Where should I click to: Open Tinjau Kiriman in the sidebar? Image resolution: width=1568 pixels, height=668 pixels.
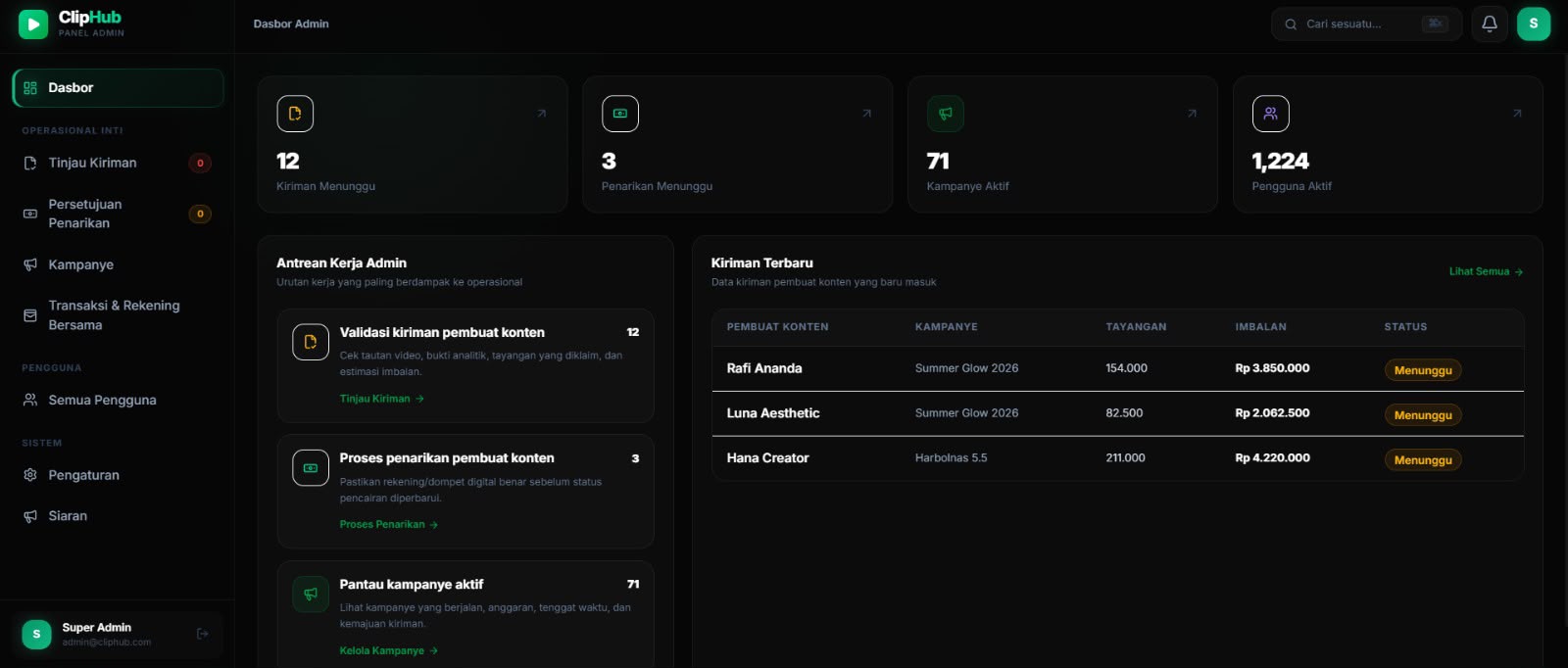point(118,164)
